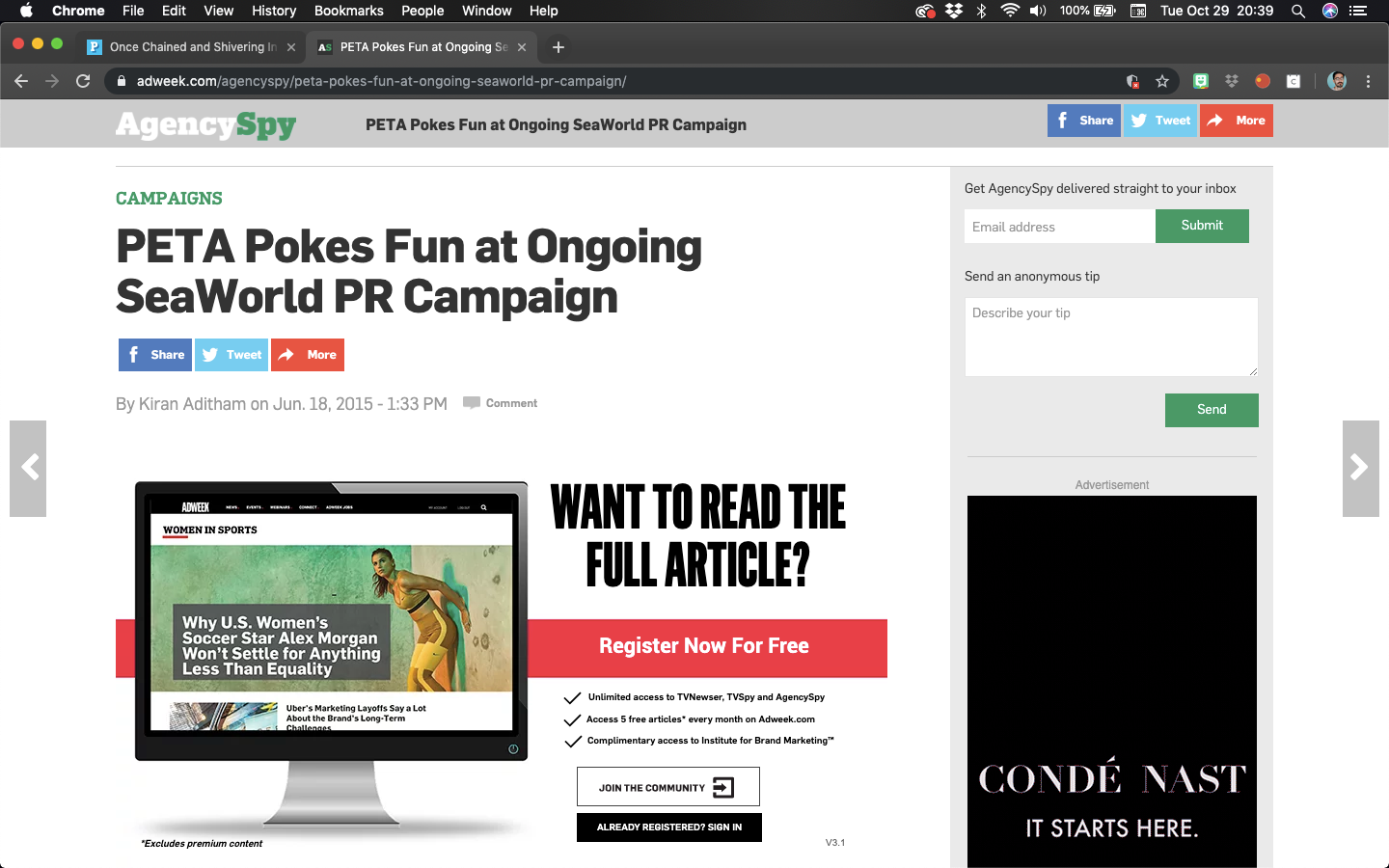Focus the Email address field
Screen dimensions: 1389x868
click(1060, 227)
